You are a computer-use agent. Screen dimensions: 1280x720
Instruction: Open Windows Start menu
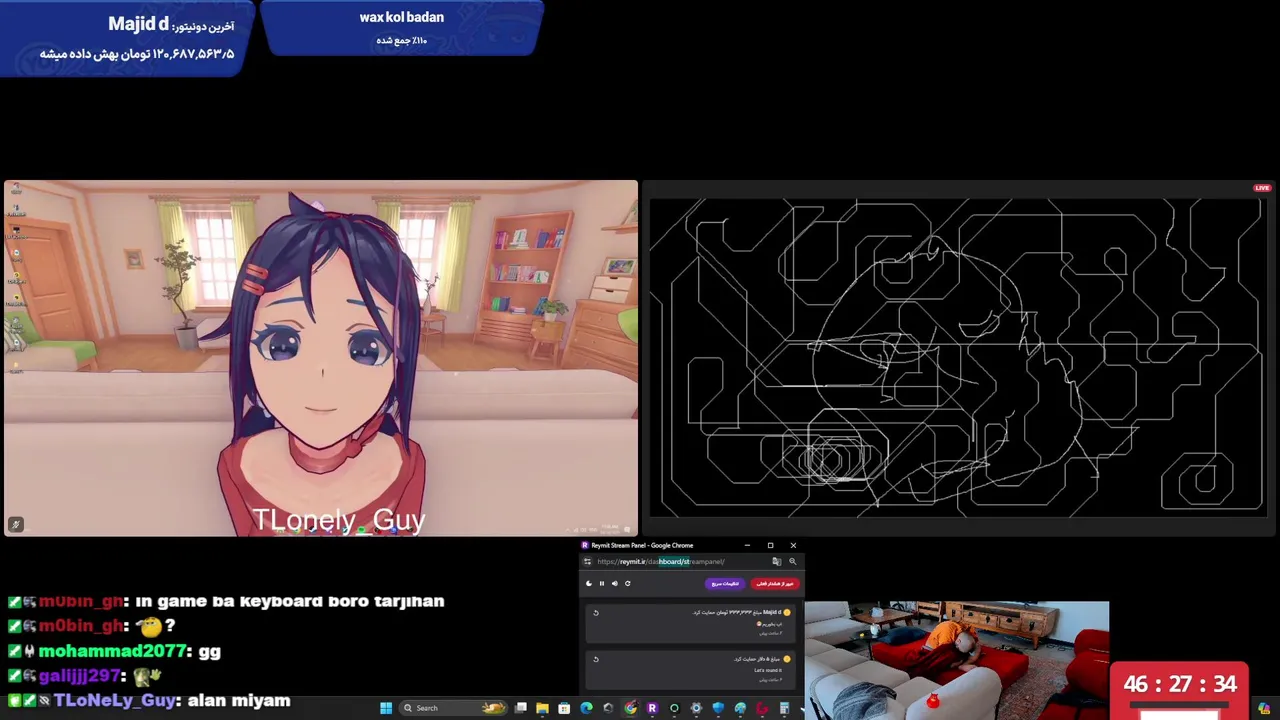386,708
